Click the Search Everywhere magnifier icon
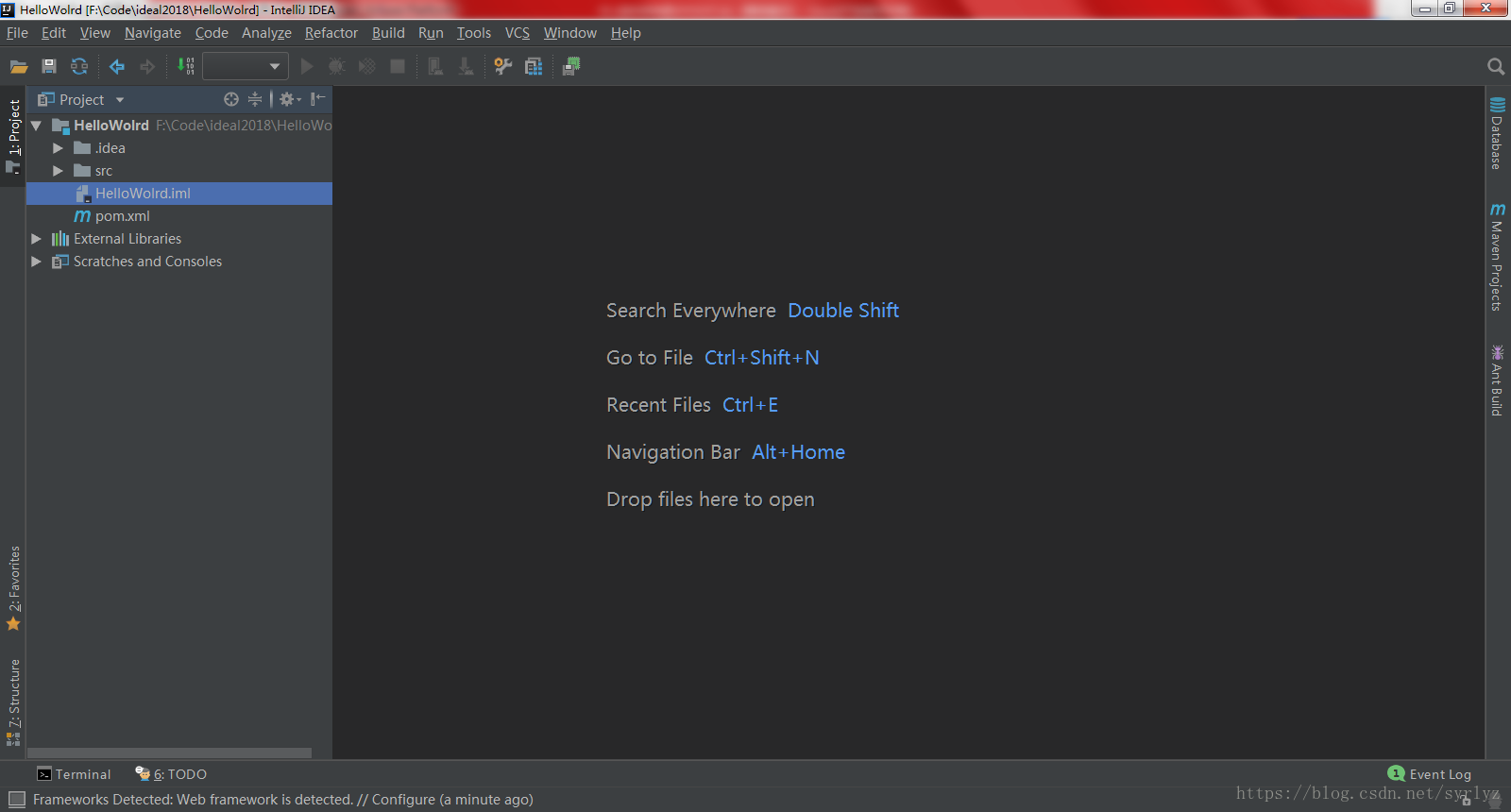The image size is (1511, 812). tap(1495, 66)
